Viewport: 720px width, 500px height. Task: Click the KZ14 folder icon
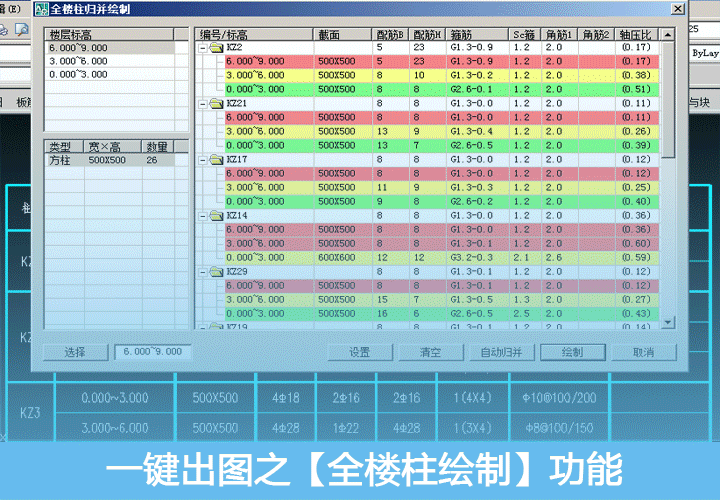216,215
